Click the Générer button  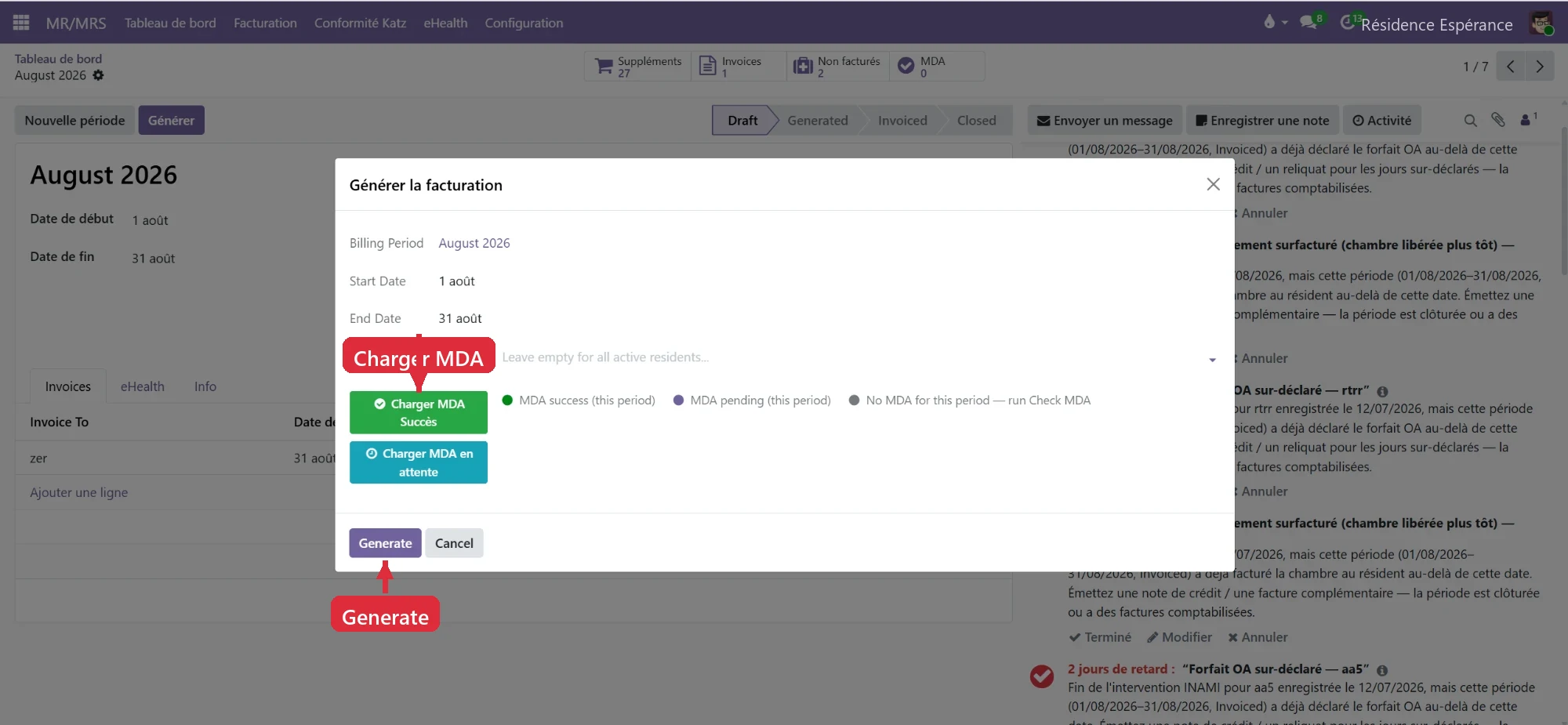tap(171, 120)
